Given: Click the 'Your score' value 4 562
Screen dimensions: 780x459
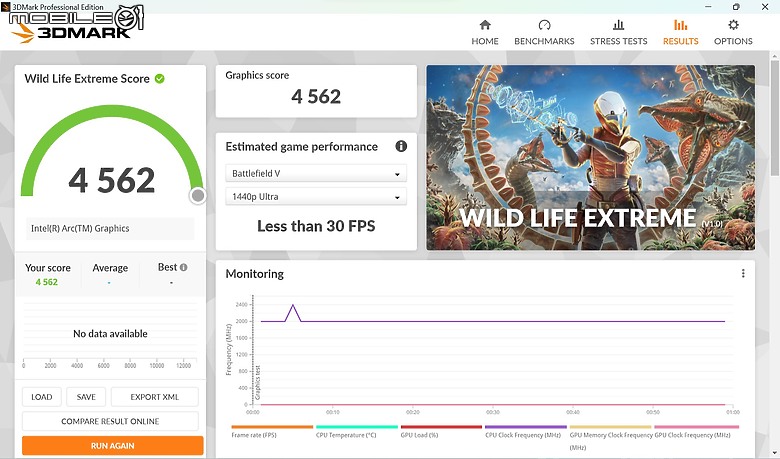Looking at the screenshot, I should [x=47, y=282].
